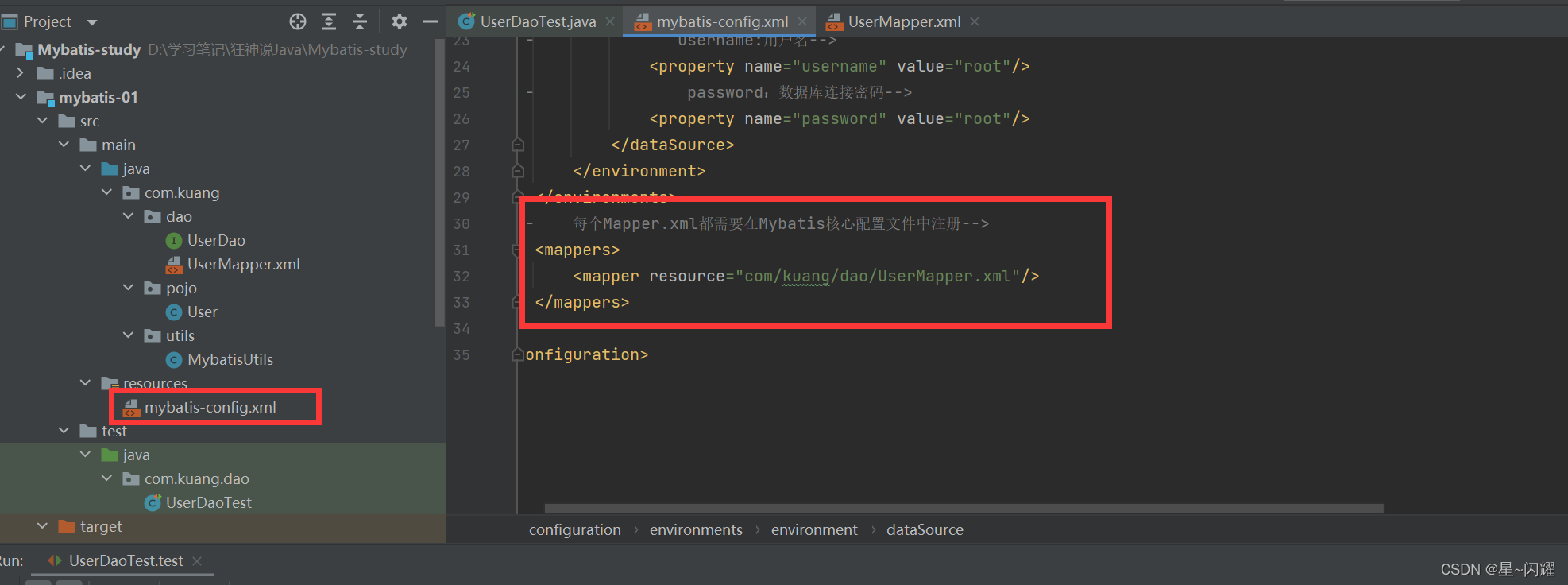
Task: Collapse the main folder
Action: click(x=64, y=145)
